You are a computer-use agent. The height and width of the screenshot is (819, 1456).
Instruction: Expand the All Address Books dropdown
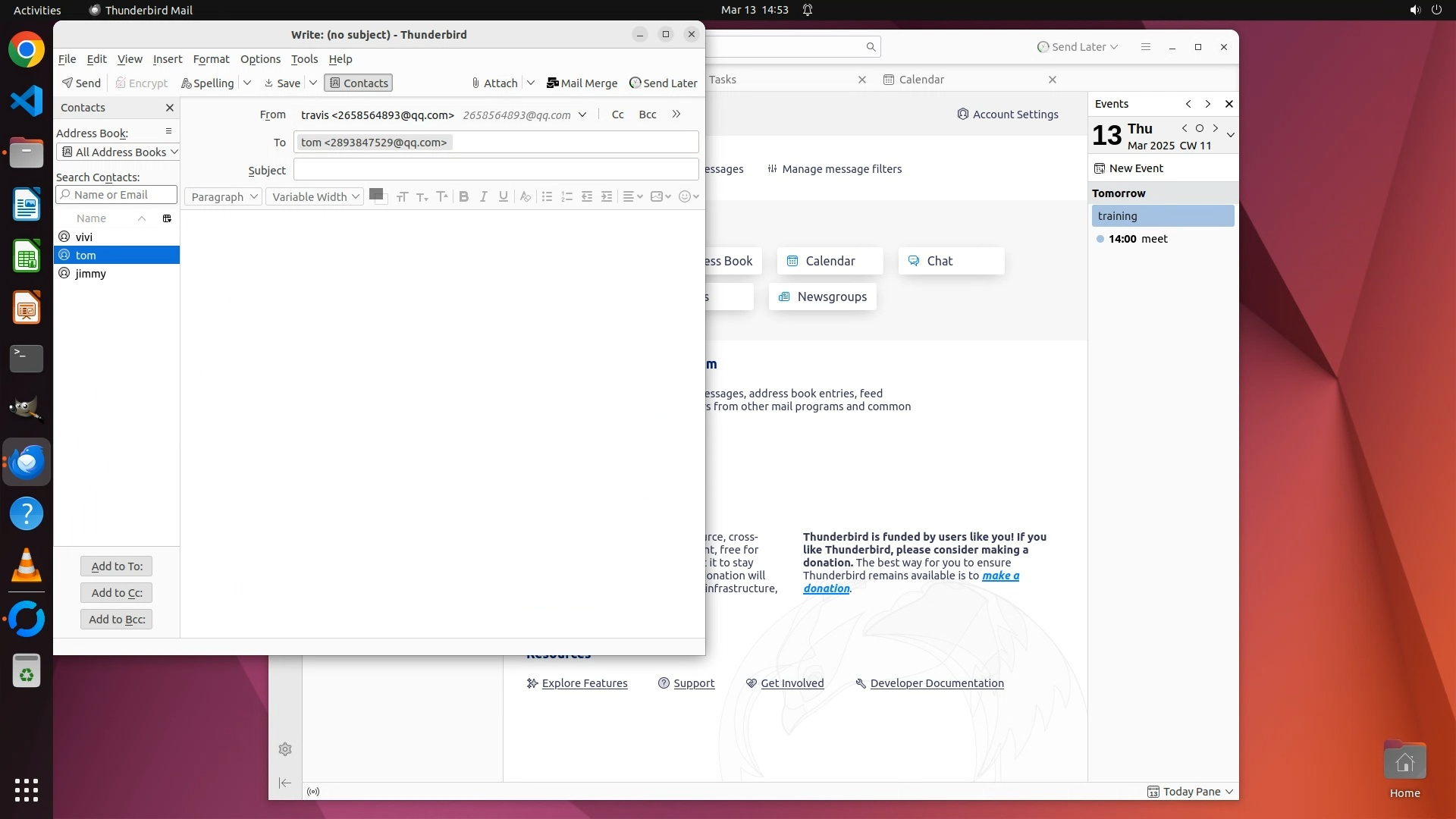point(118,152)
